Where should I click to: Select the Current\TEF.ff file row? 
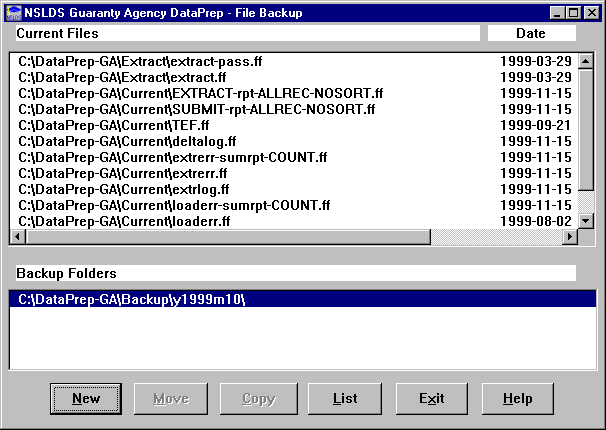(294, 125)
